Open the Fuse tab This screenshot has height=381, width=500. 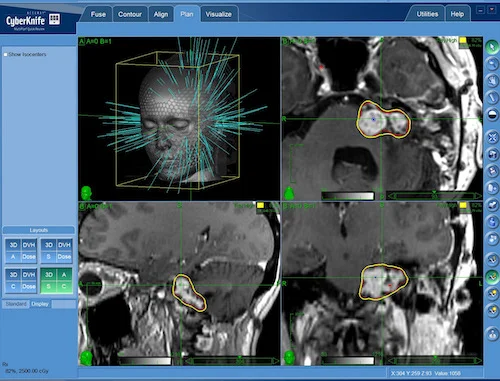tap(98, 14)
